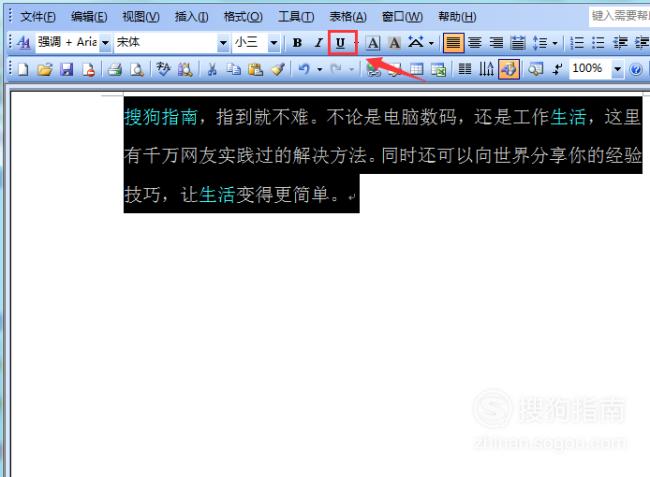Paste from clipboard icon

[x=256, y=69]
